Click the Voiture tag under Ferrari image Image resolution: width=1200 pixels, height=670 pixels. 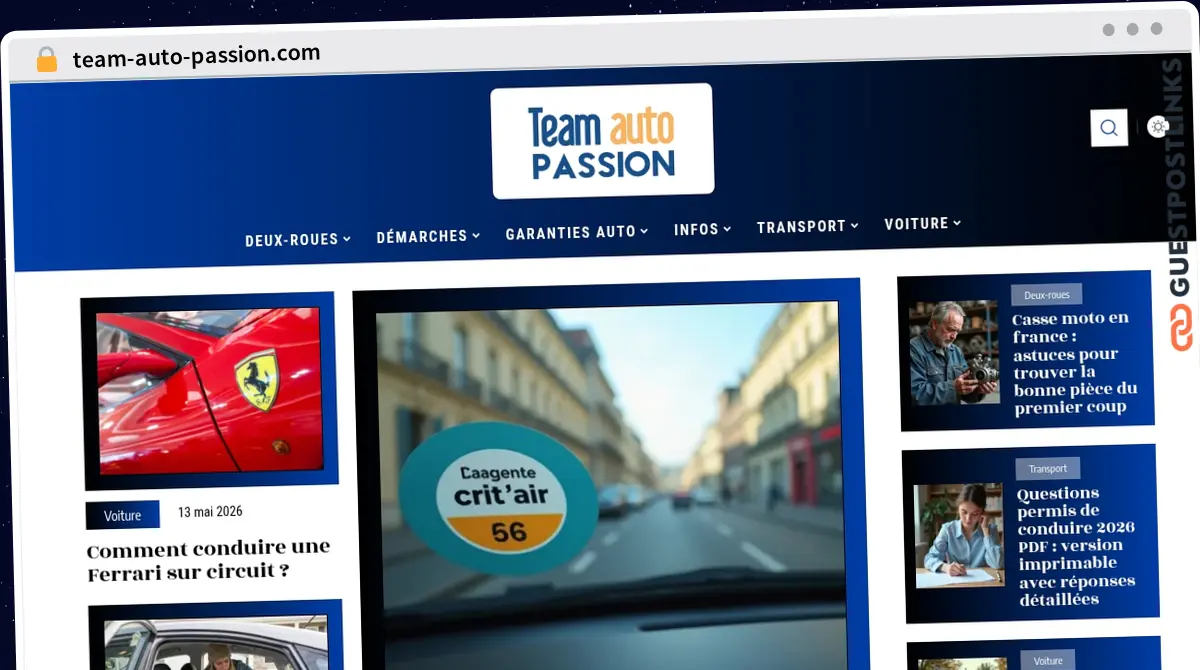click(123, 515)
